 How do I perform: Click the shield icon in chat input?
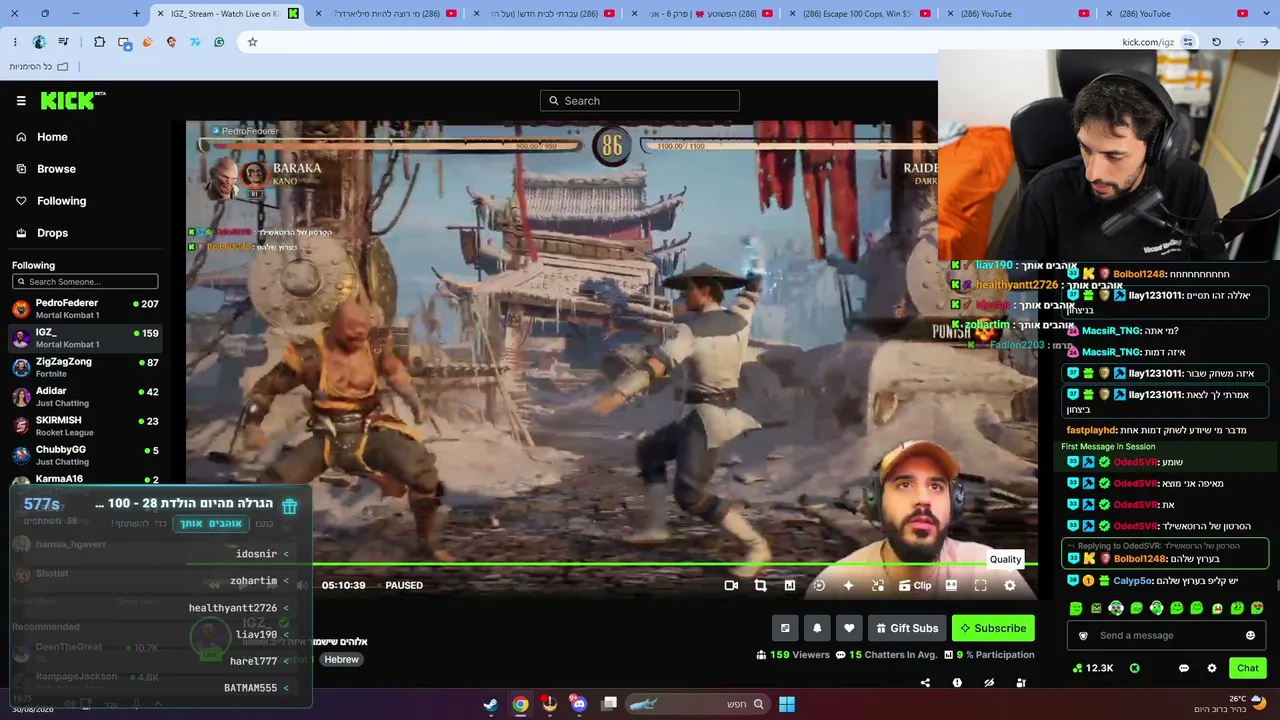coord(1082,636)
